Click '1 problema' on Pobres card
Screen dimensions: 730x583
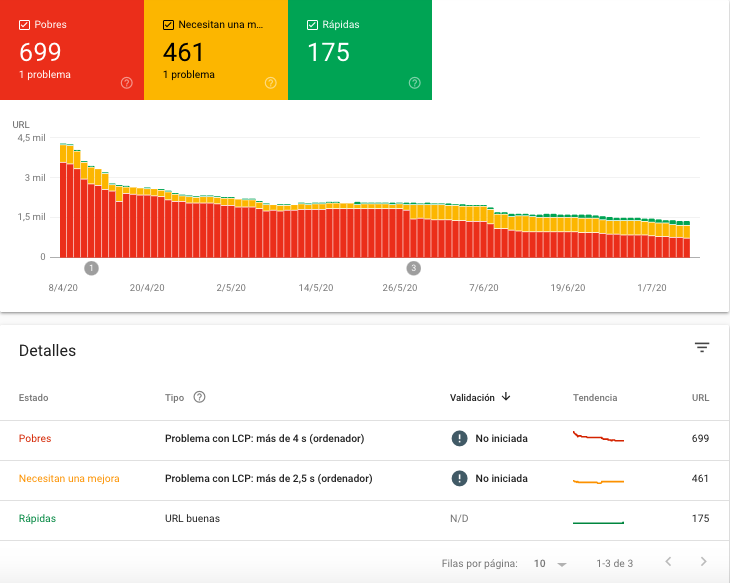tap(45, 75)
